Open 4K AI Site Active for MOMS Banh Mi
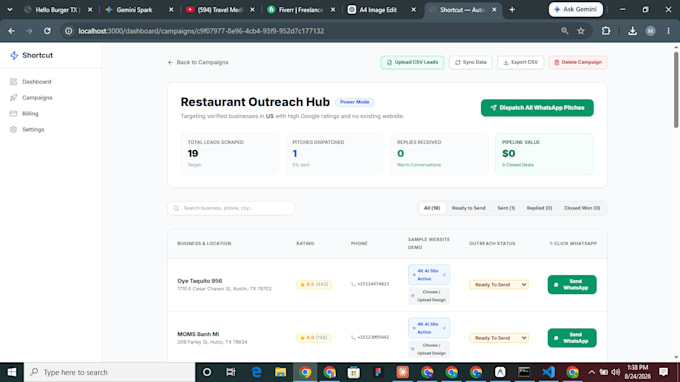680x382 pixels. (x=428, y=328)
